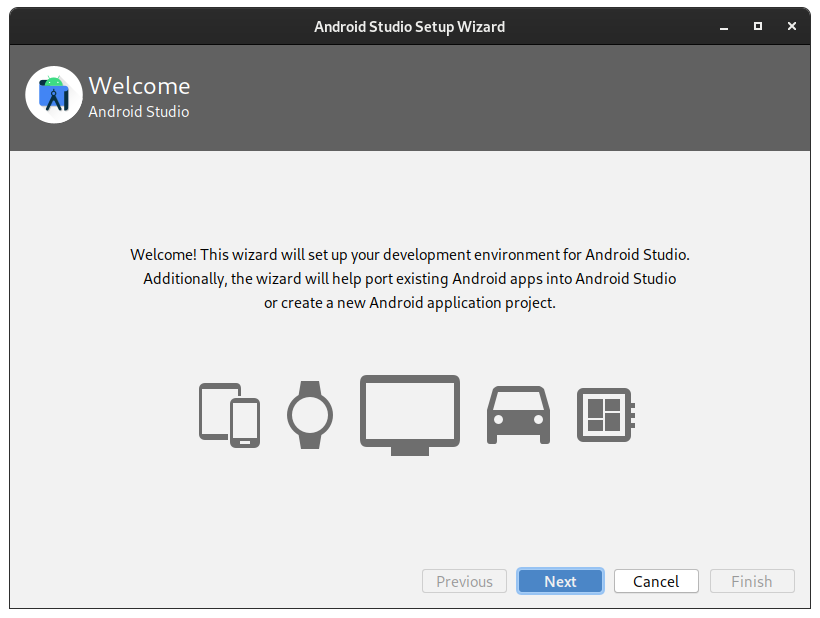Click the 'Android Studio' subtitle under Welcome
Screen dimensions: 820x618
(139, 111)
